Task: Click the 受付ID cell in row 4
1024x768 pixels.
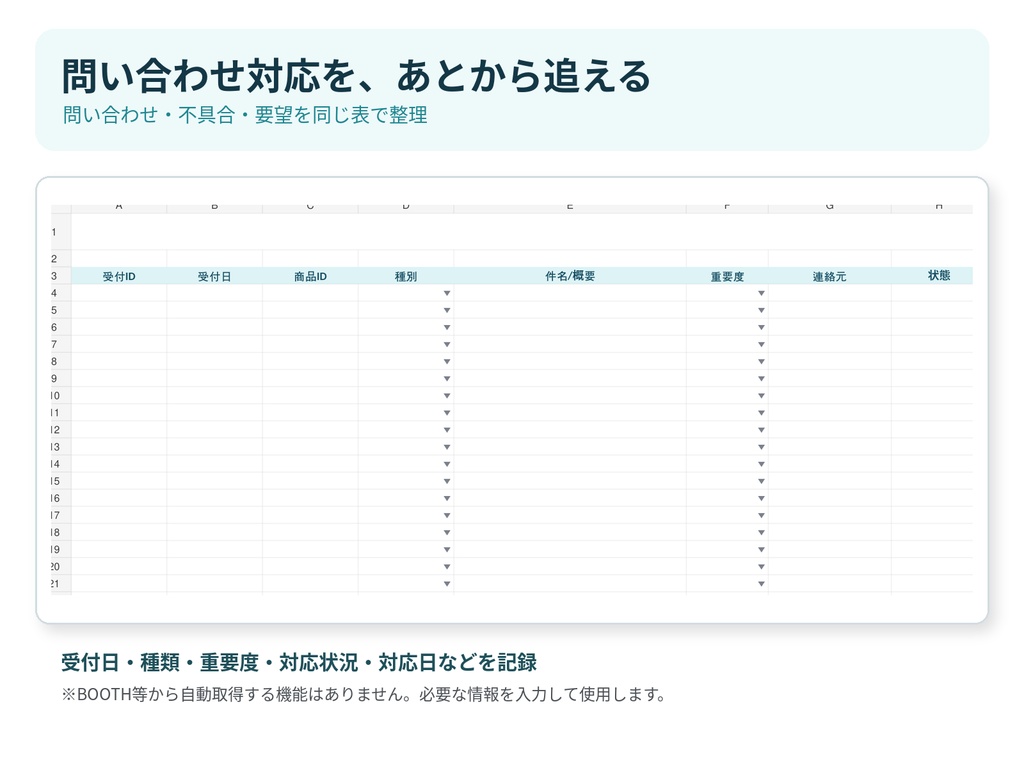Action: (x=119, y=293)
